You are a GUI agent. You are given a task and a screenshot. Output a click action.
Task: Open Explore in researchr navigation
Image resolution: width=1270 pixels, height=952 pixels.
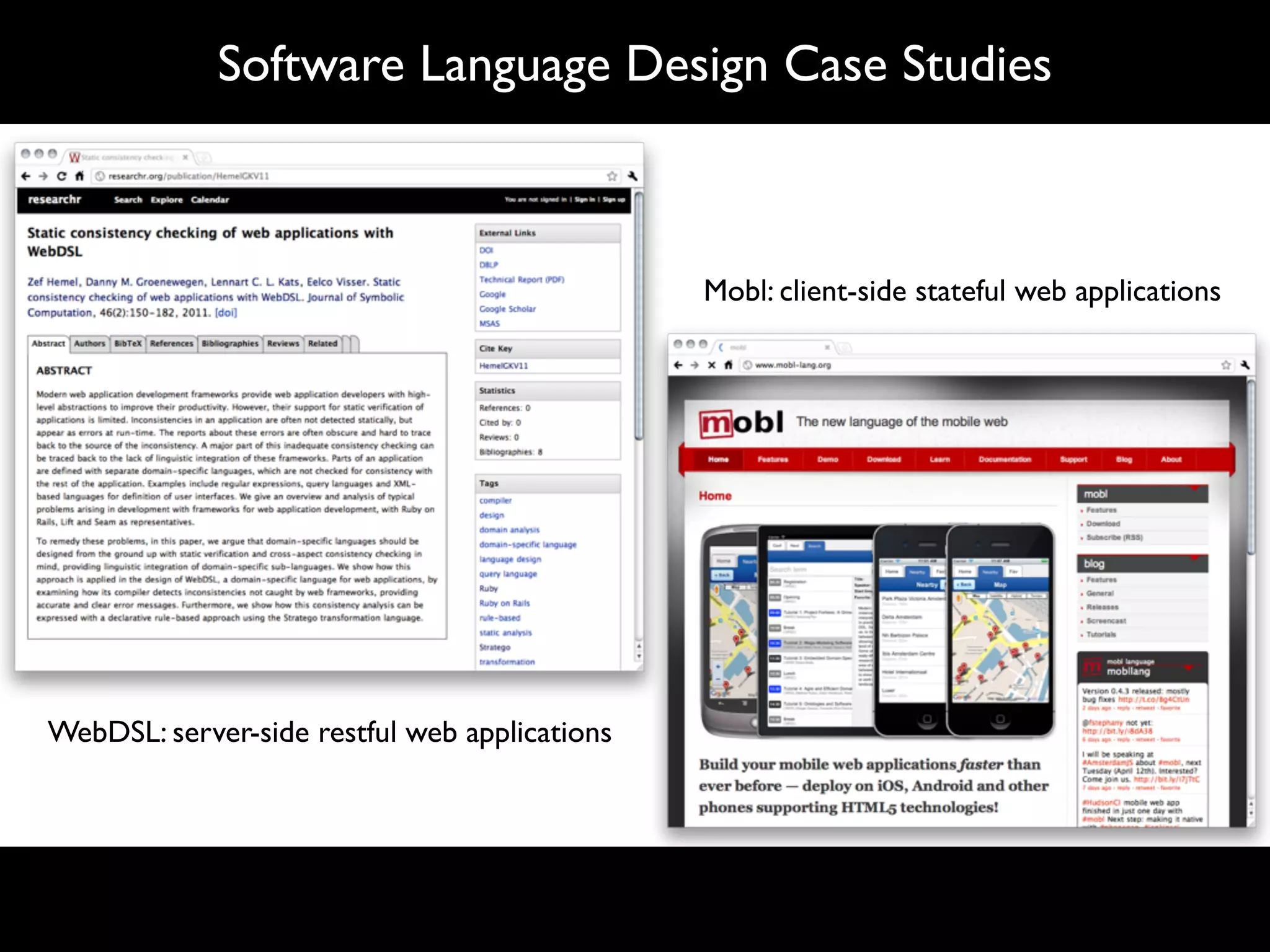tap(167, 200)
